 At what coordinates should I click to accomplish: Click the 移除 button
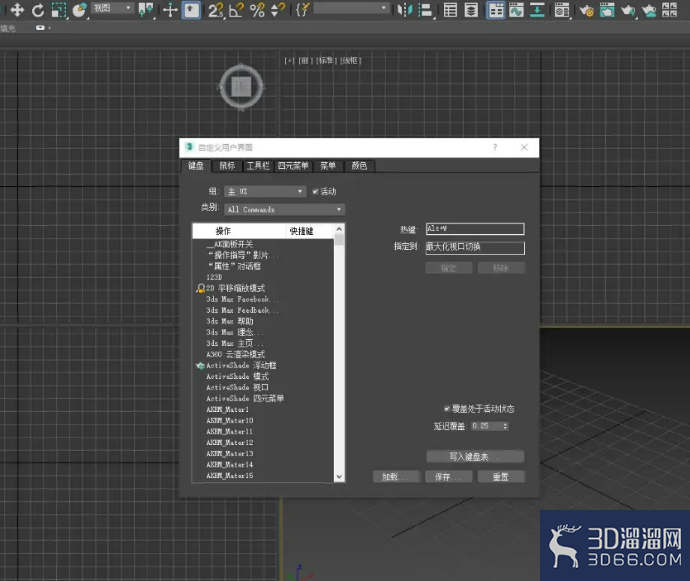tap(501, 268)
